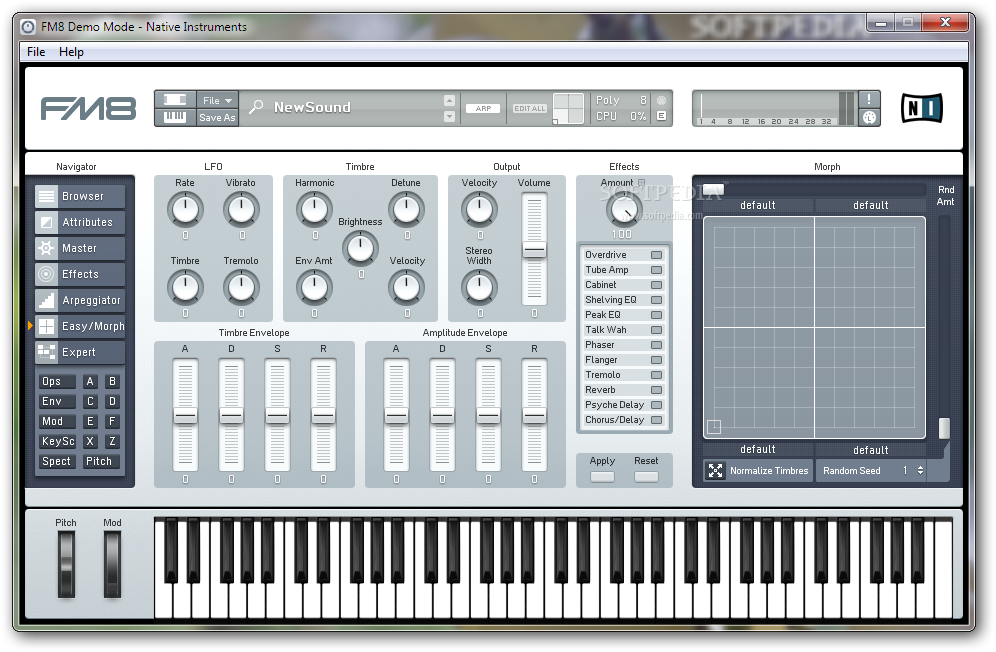Viewport: 996px width, 652px height.
Task: Click the Normalize Timbres button label
Action: [x=769, y=471]
